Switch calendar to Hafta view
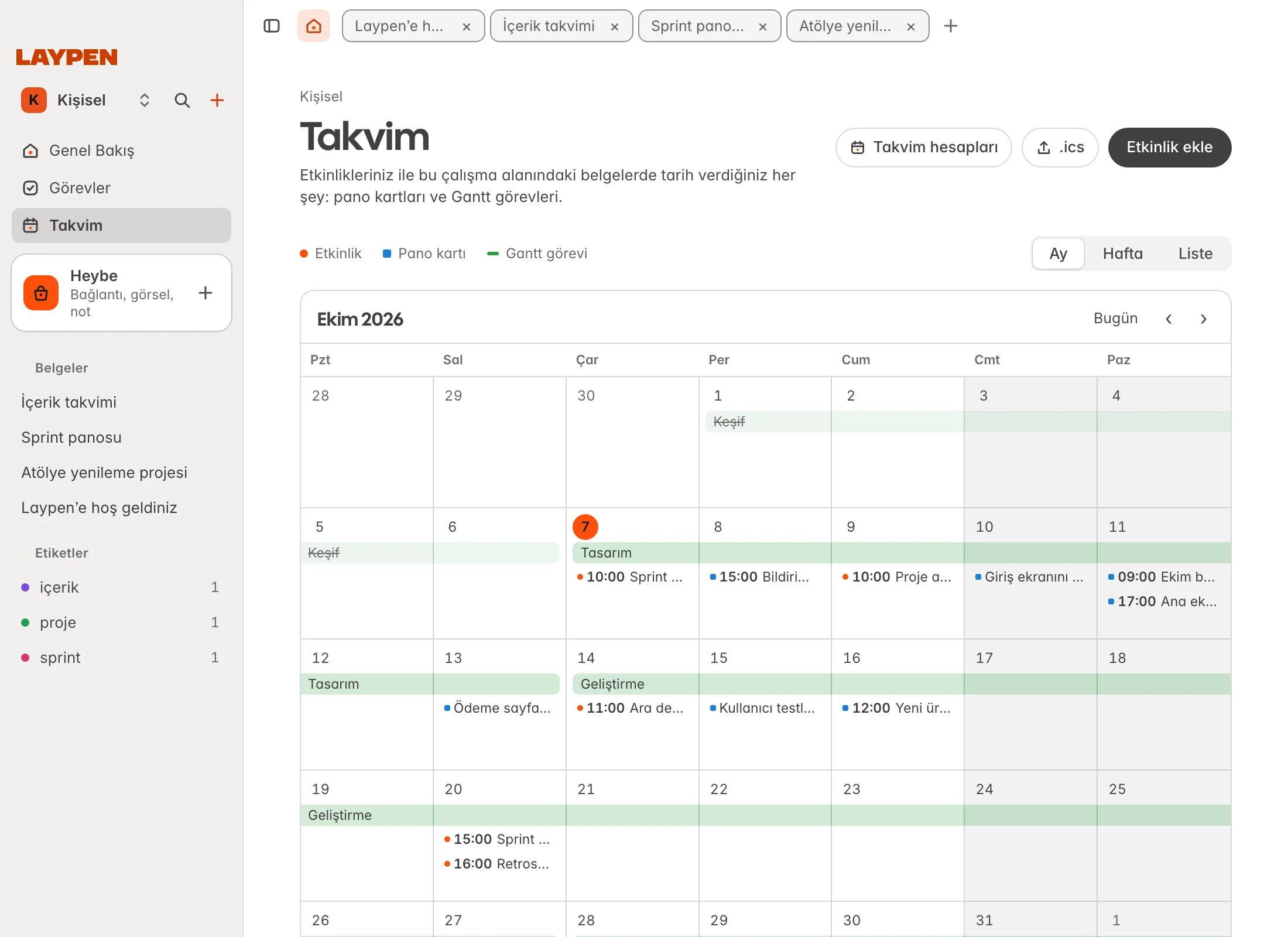Viewport: 1288px width, 937px height. tap(1122, 254)
